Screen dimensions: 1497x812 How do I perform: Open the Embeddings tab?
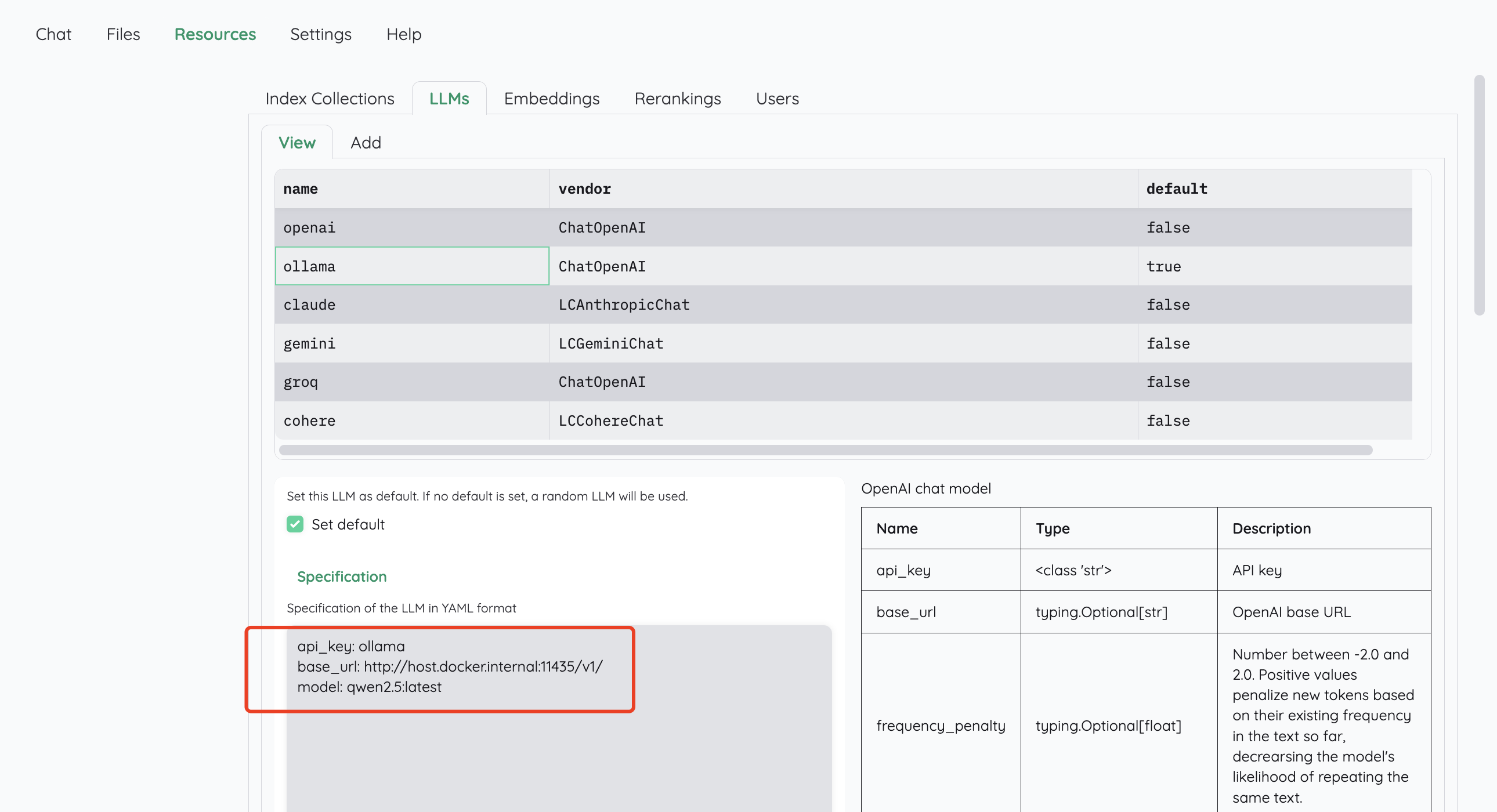(551, 99)
